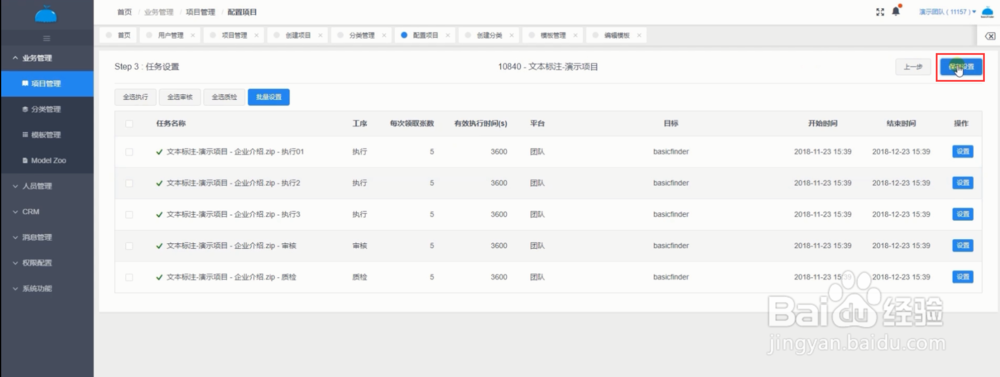Open the notifications bell
Viewport: 1000px width, 377px height.
[x=896, y=12]
